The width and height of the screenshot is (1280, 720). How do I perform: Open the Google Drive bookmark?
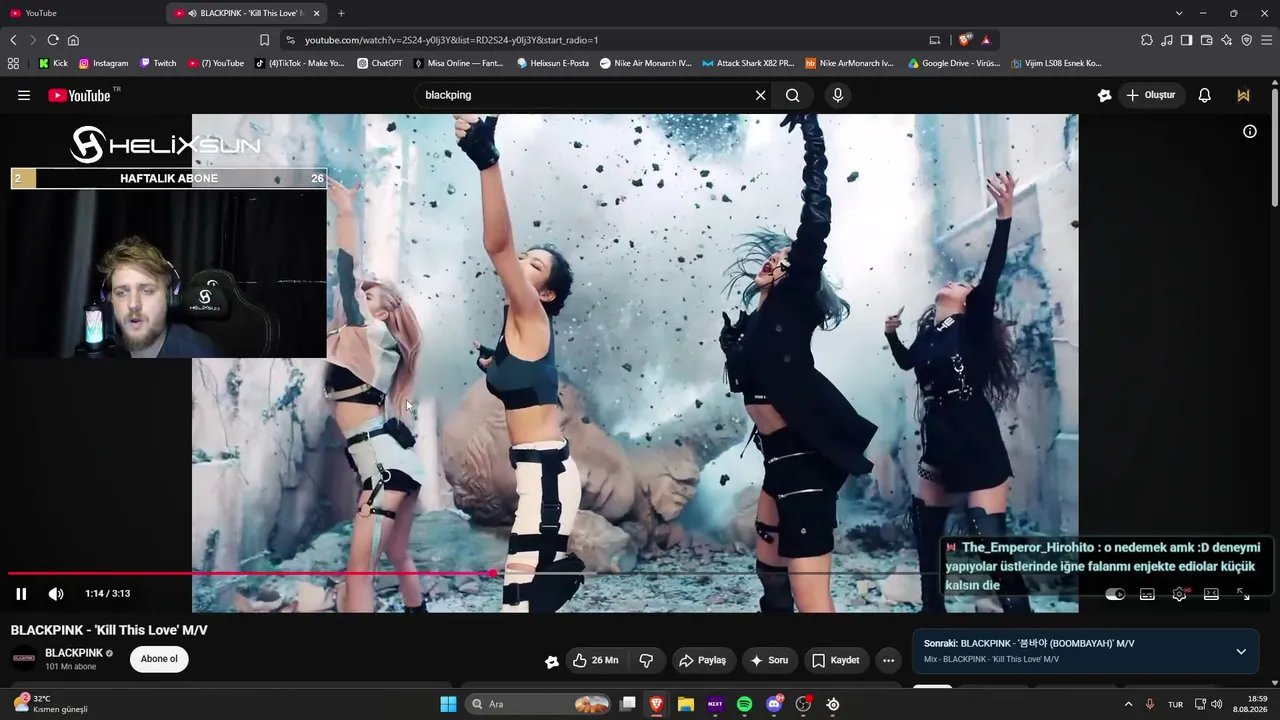tap(954, 63)
